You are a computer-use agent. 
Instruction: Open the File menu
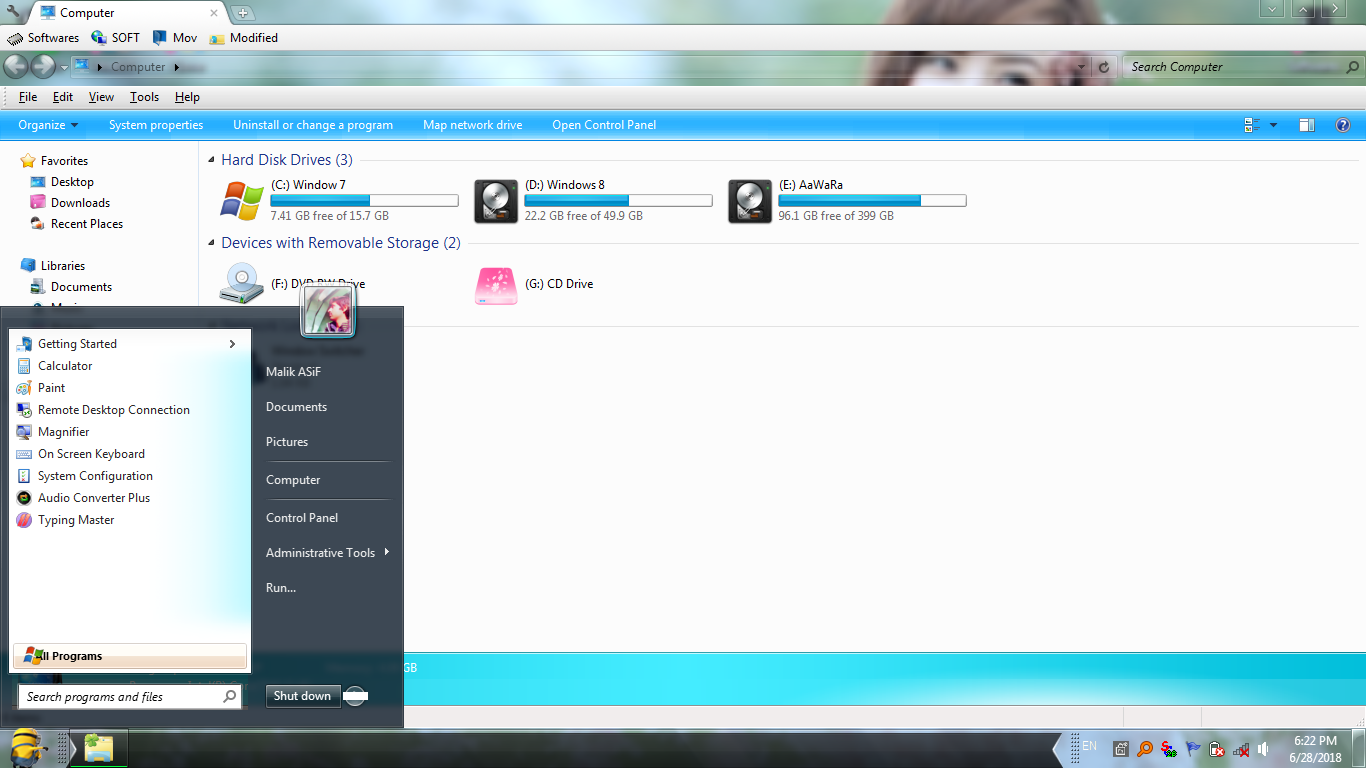point(28,97)
